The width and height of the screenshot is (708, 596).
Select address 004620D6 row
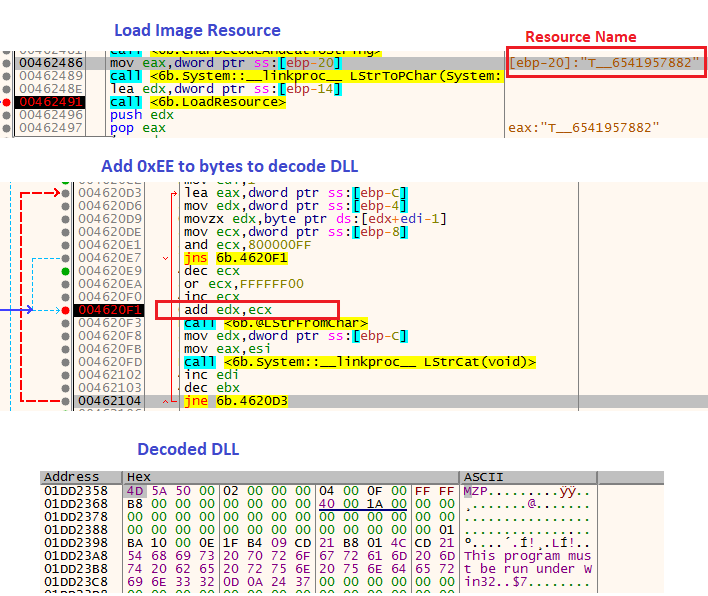coord(110,206)
